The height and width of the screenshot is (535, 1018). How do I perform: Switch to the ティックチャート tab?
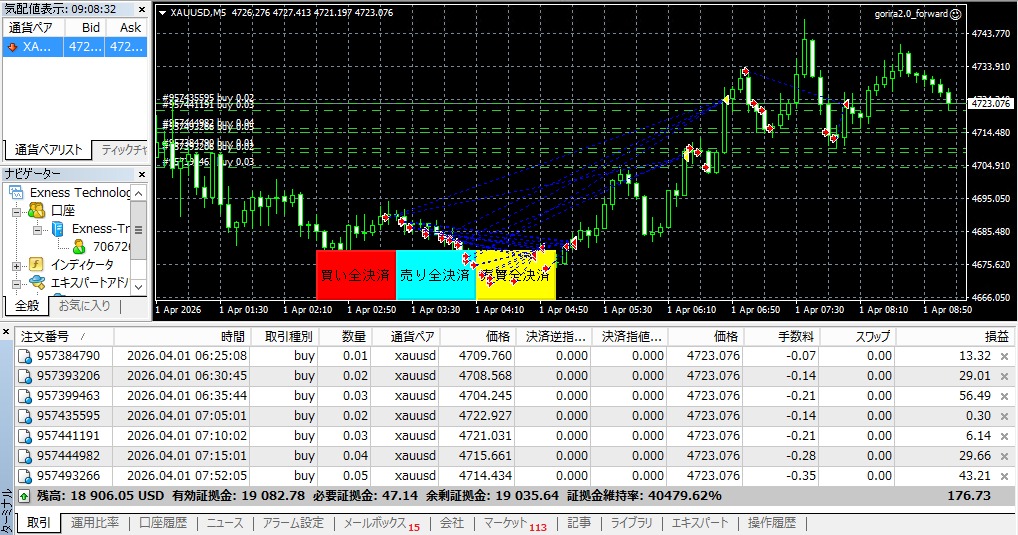point(123,150)
